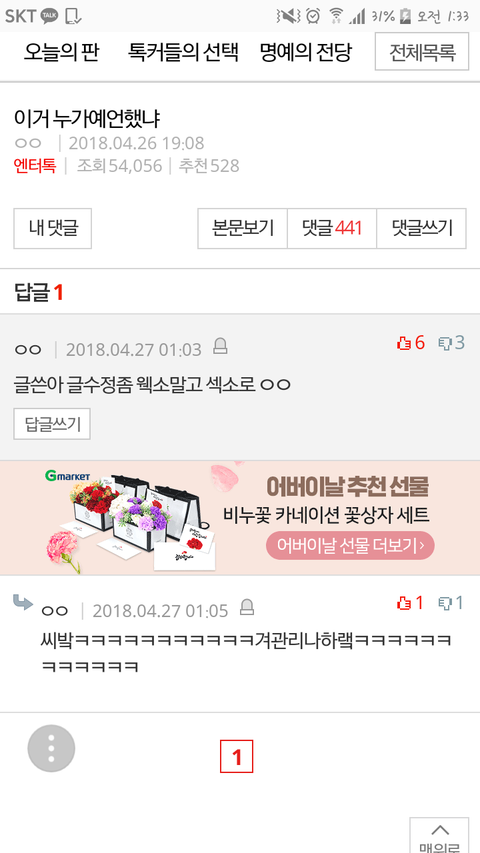
Task: Tap 댓글쓰기 to write a comment
Action: pos(422,228)
